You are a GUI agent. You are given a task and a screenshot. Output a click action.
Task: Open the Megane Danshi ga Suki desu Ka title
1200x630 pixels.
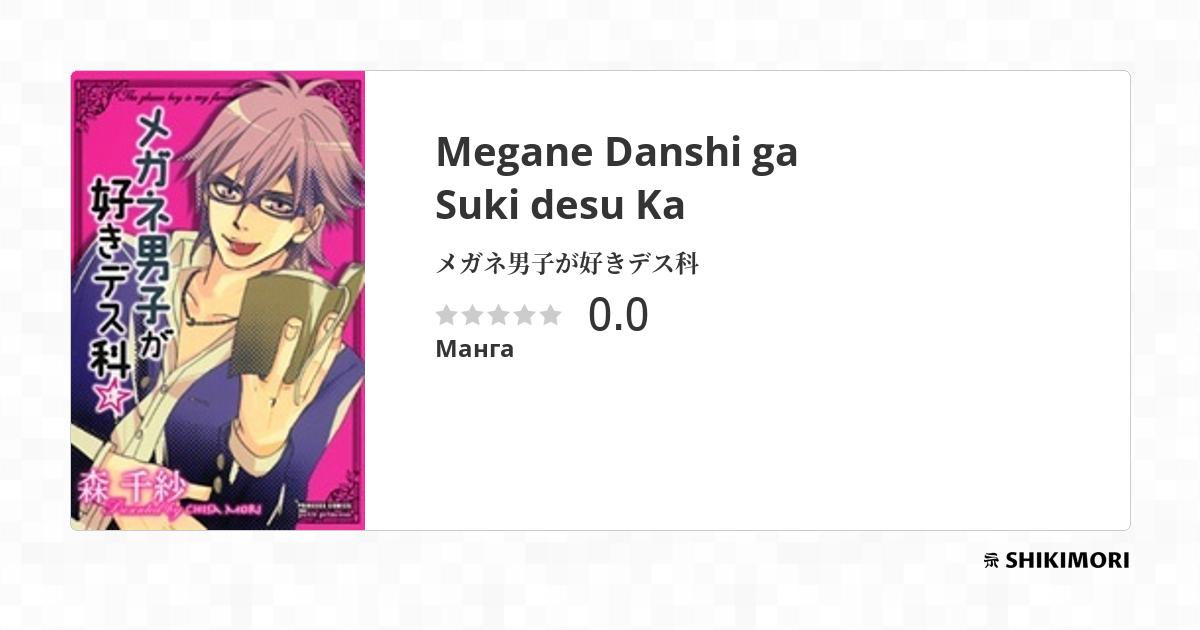(x=617, y=179)
